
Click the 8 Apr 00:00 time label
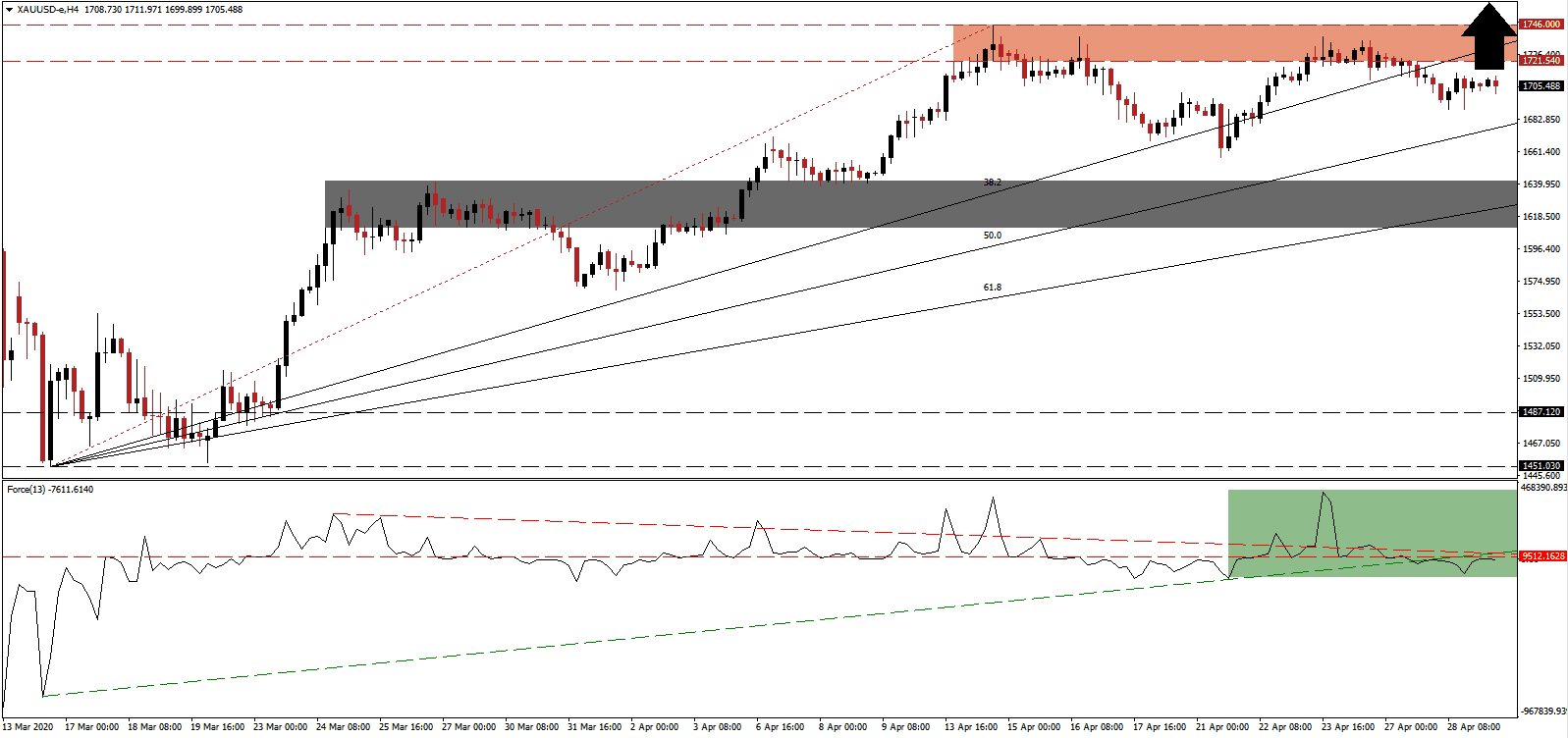coord(843,727)
